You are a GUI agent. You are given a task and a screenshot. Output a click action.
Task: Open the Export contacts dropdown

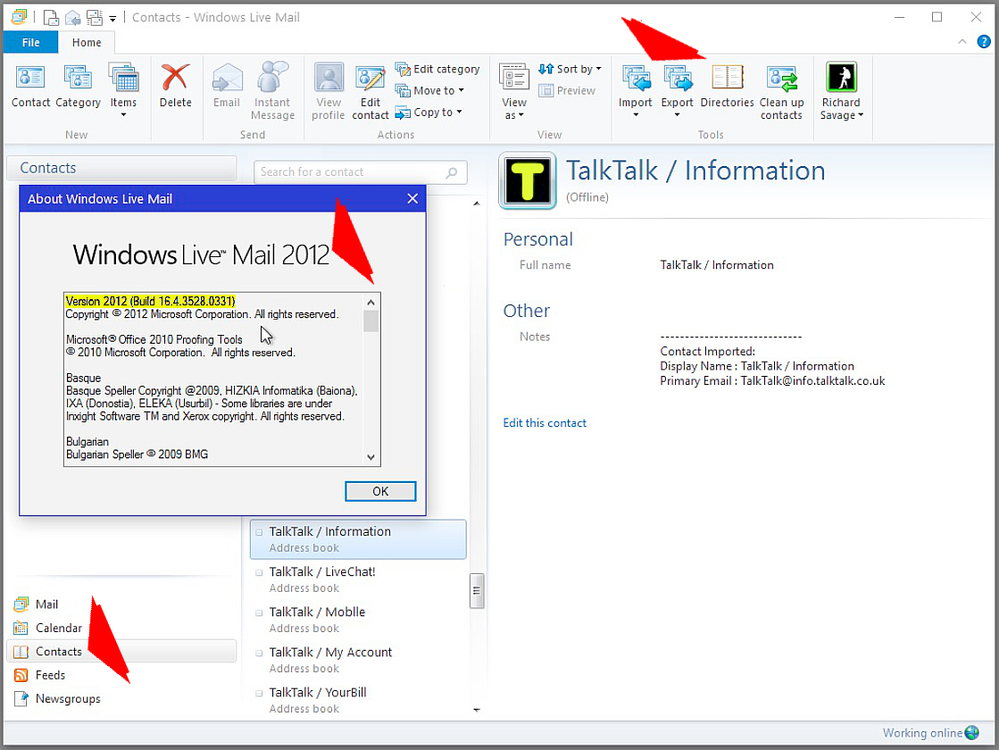(x=677, y=90)
